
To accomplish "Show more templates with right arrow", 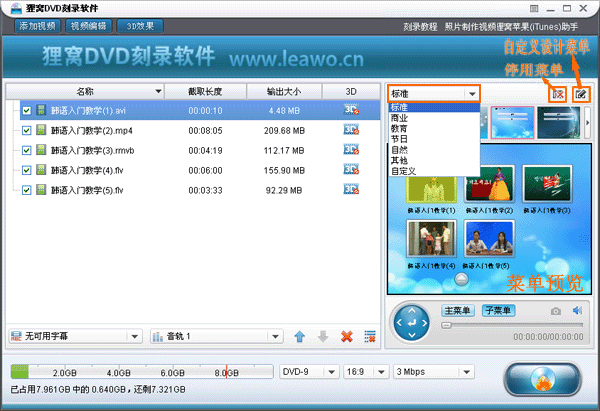I will point(587,122).
